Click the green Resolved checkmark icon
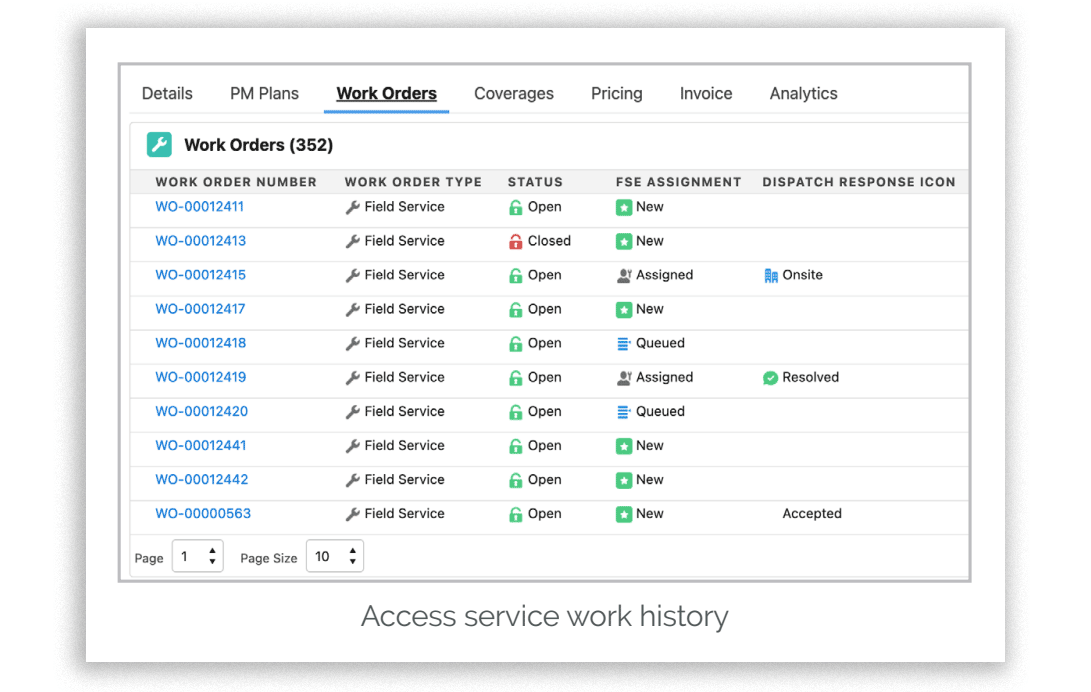1091x692 pixels. [770, 378]
